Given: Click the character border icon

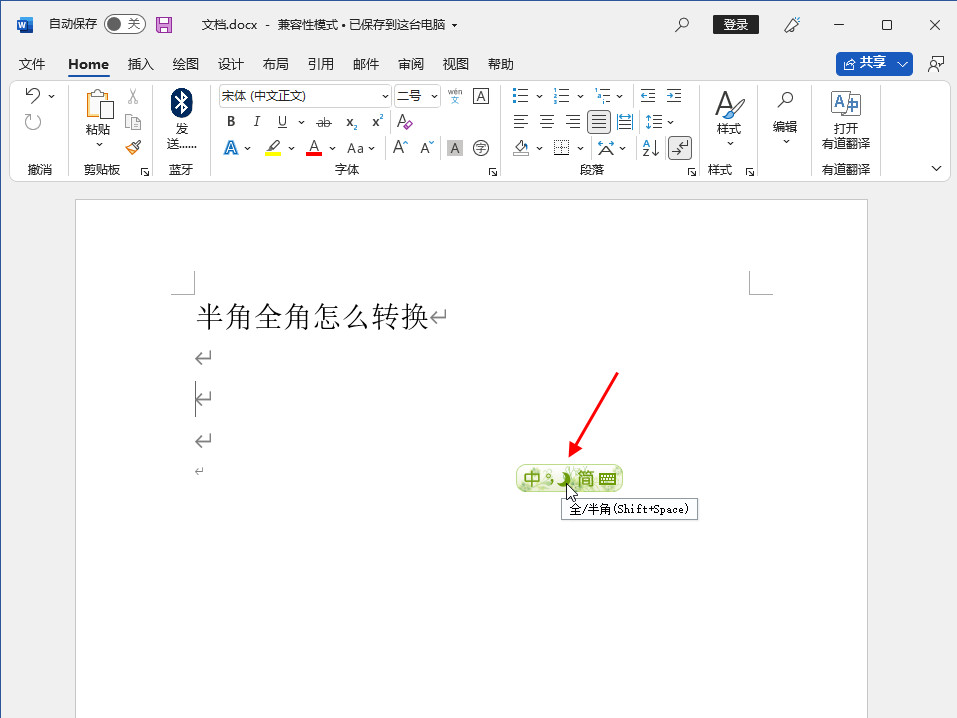Looking at the screenshot, I should [481, 96].
